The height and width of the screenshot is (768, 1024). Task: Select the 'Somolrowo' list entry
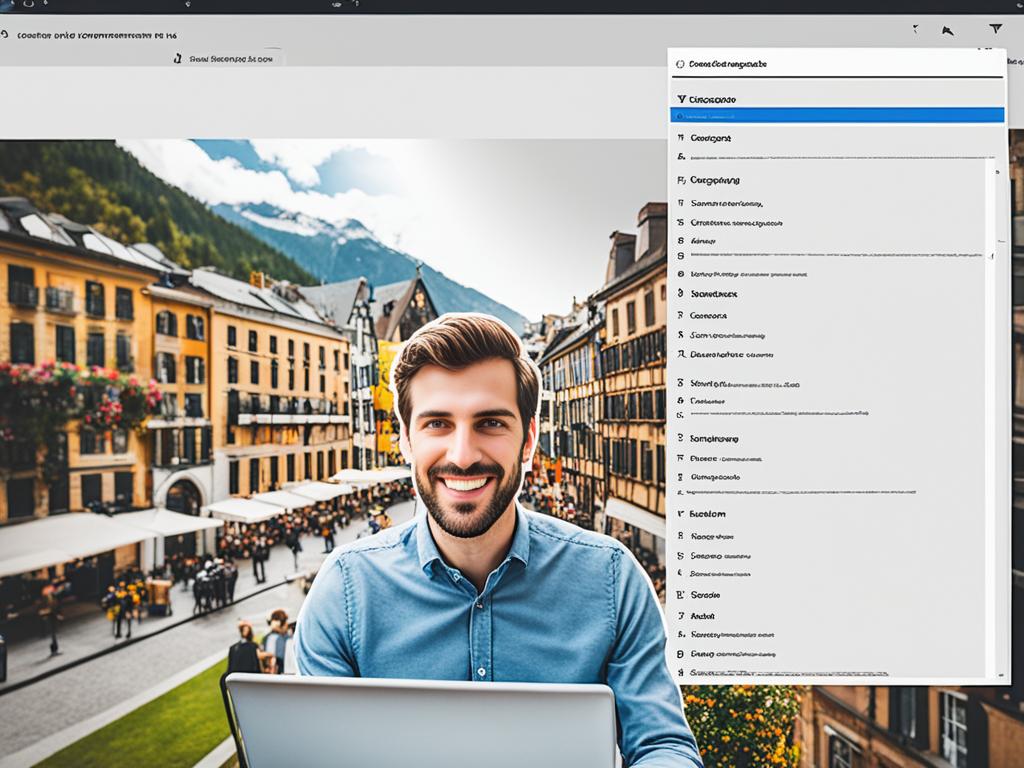[714, 438]
